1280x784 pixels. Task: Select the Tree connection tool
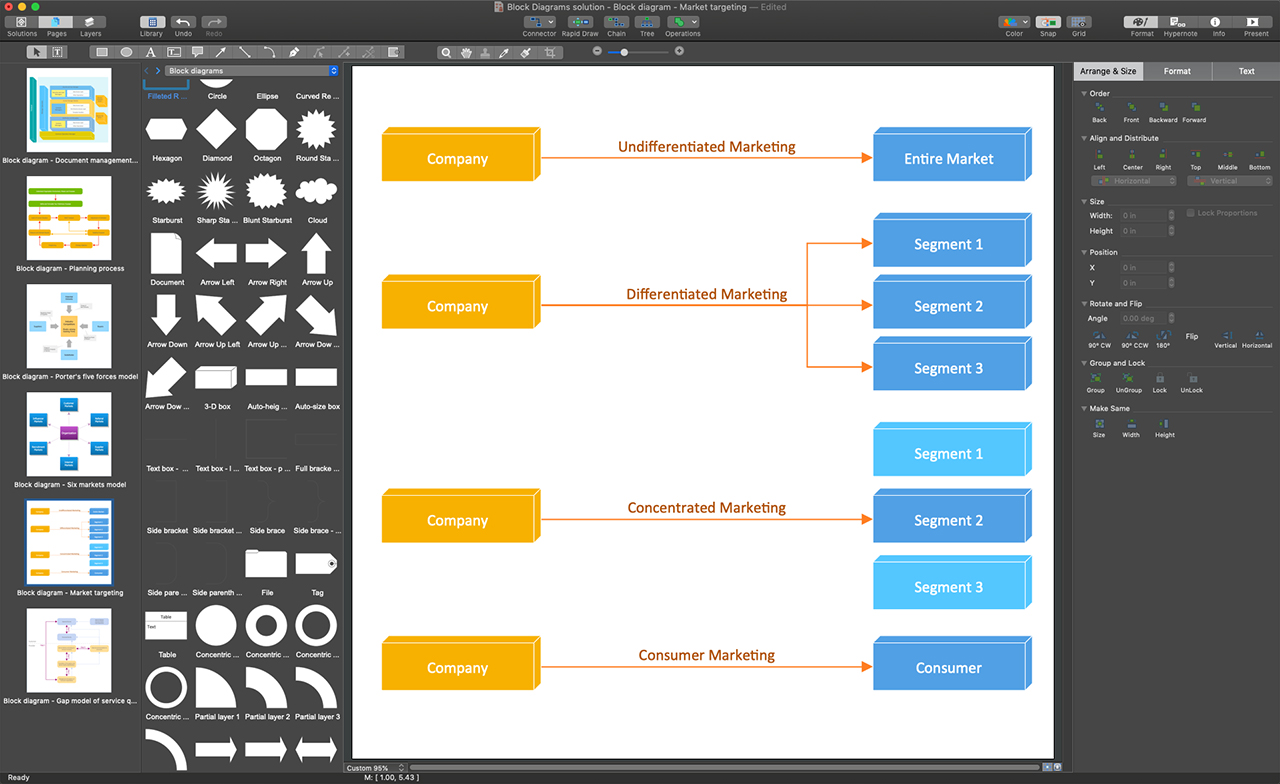click(647, 22)
